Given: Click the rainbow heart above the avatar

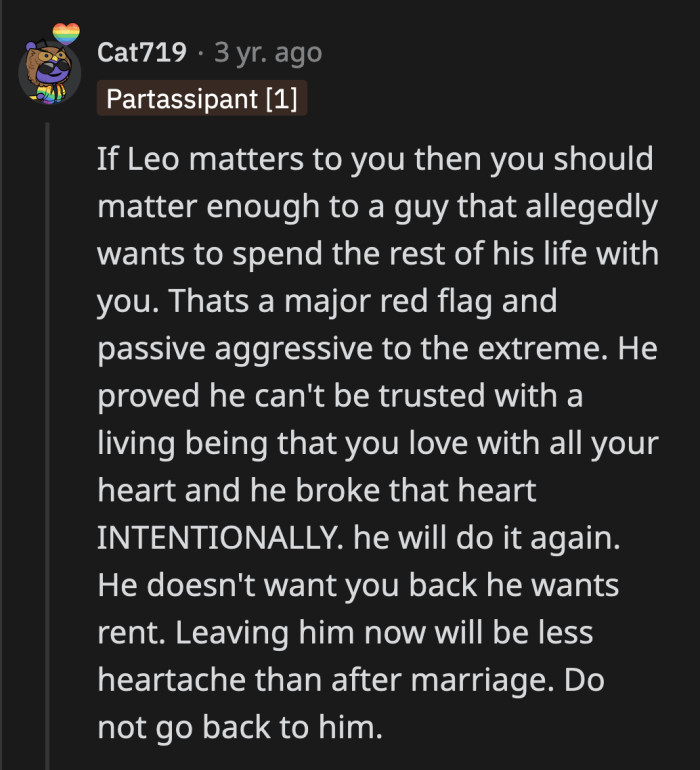Looking at the screenshot, I should [x=66, y=35].
